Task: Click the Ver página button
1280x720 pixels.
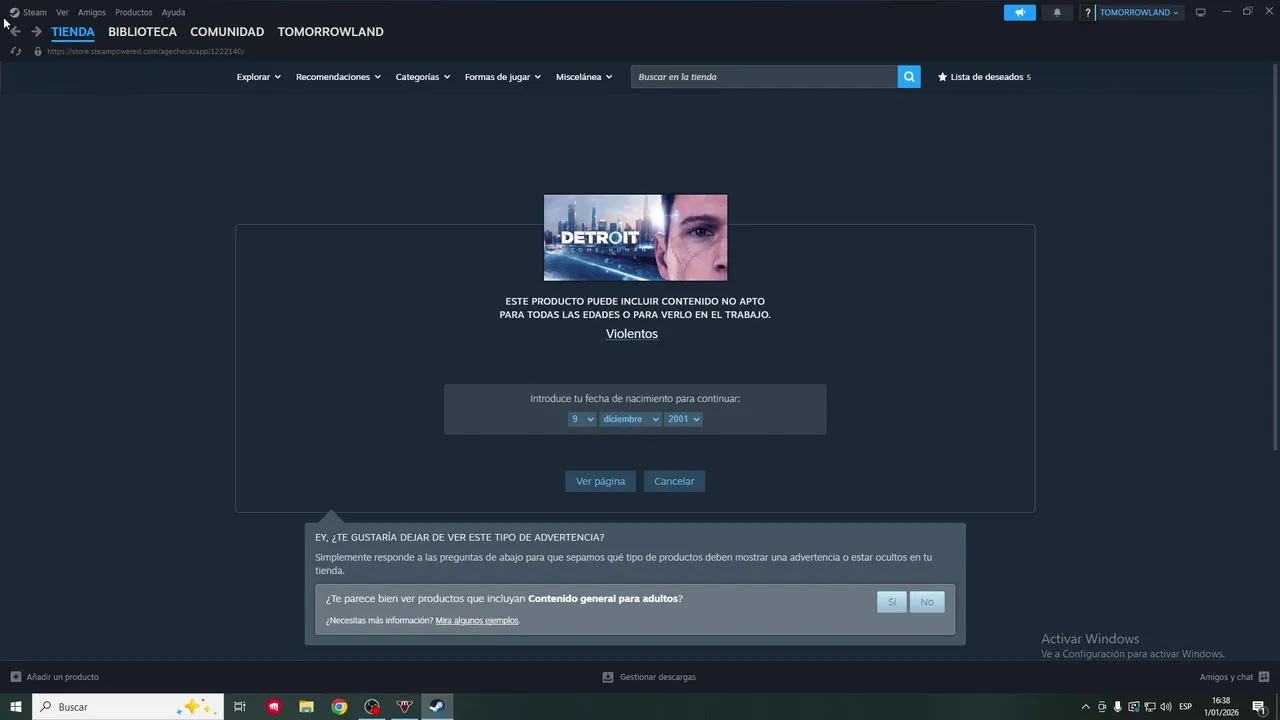Action: [x=600, y=481]
